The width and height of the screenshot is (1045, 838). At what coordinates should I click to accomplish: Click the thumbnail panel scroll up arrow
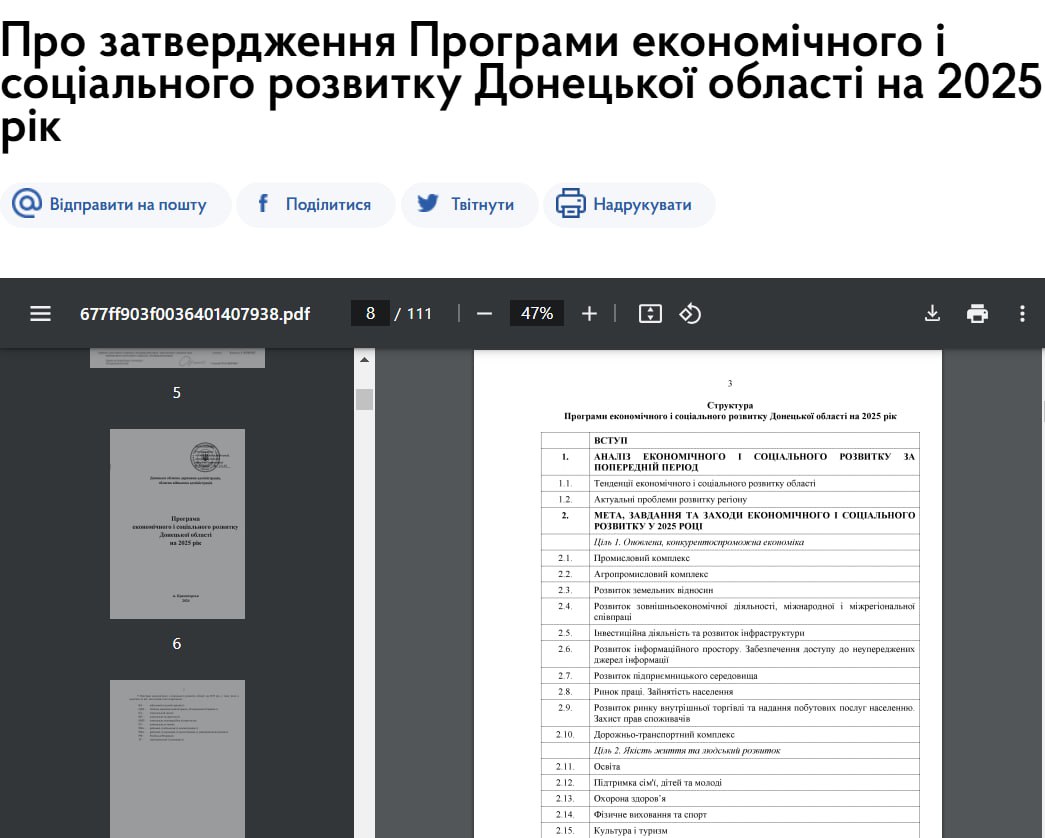364,360
